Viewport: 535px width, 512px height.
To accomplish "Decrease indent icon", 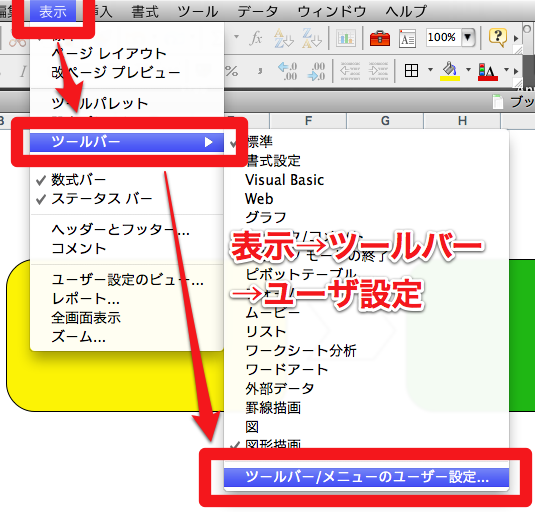I will point(350,71).
